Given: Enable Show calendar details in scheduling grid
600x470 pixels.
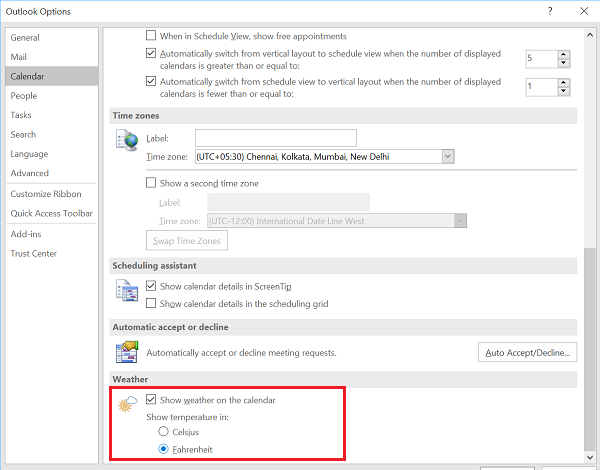Looking at the screenshot, I should [152, 303].
